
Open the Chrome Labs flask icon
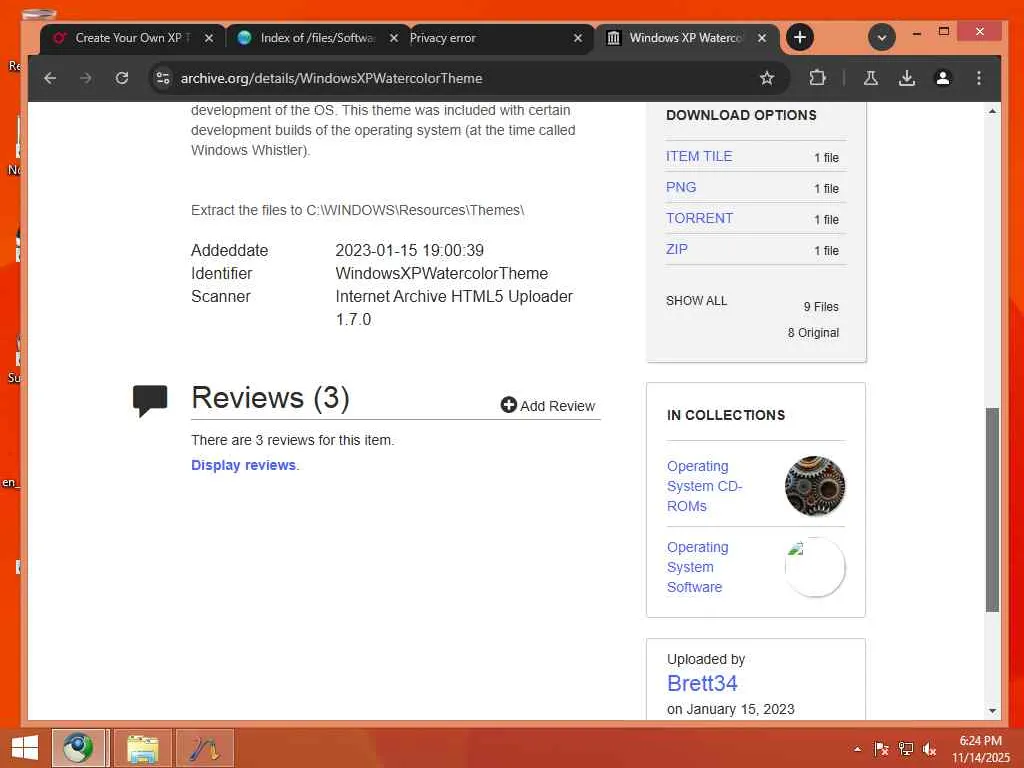[x=871, y=78]
